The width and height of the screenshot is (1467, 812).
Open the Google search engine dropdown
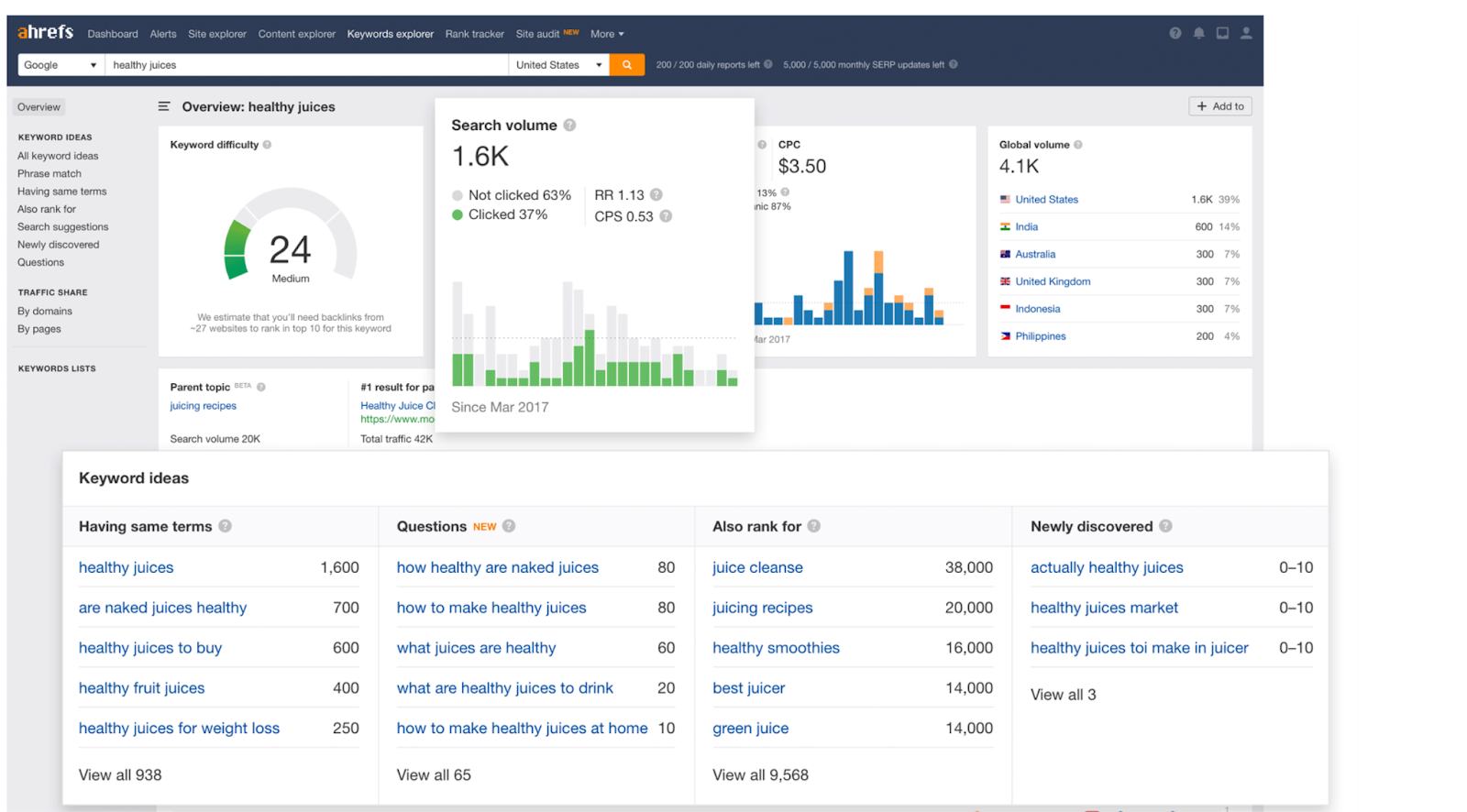click(61, 65)
